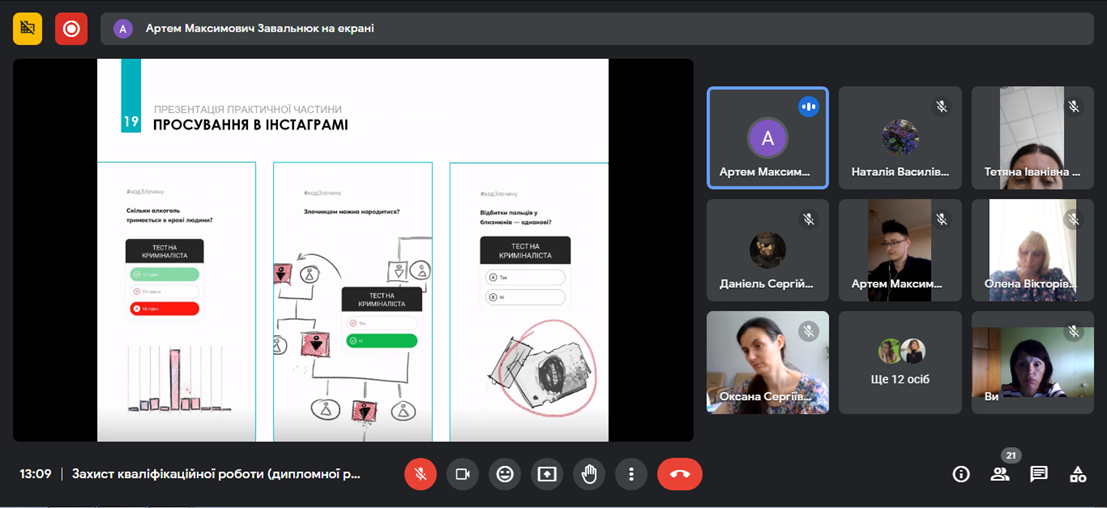Open the emoji reactions button
Viewport: 1107px width, 508px height.
point(505,474)
